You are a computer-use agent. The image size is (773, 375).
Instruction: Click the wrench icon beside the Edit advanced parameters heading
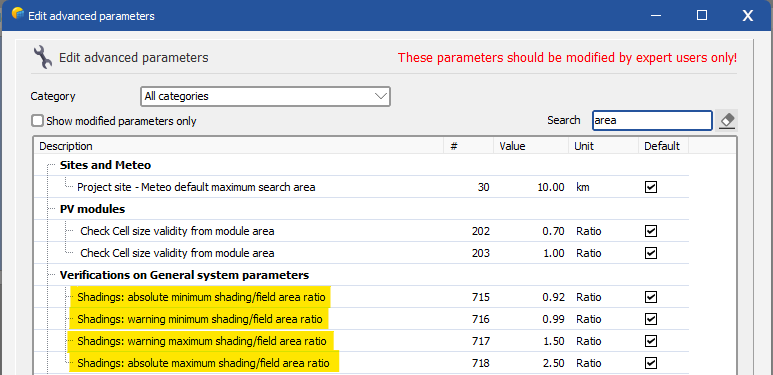[42, 58]
